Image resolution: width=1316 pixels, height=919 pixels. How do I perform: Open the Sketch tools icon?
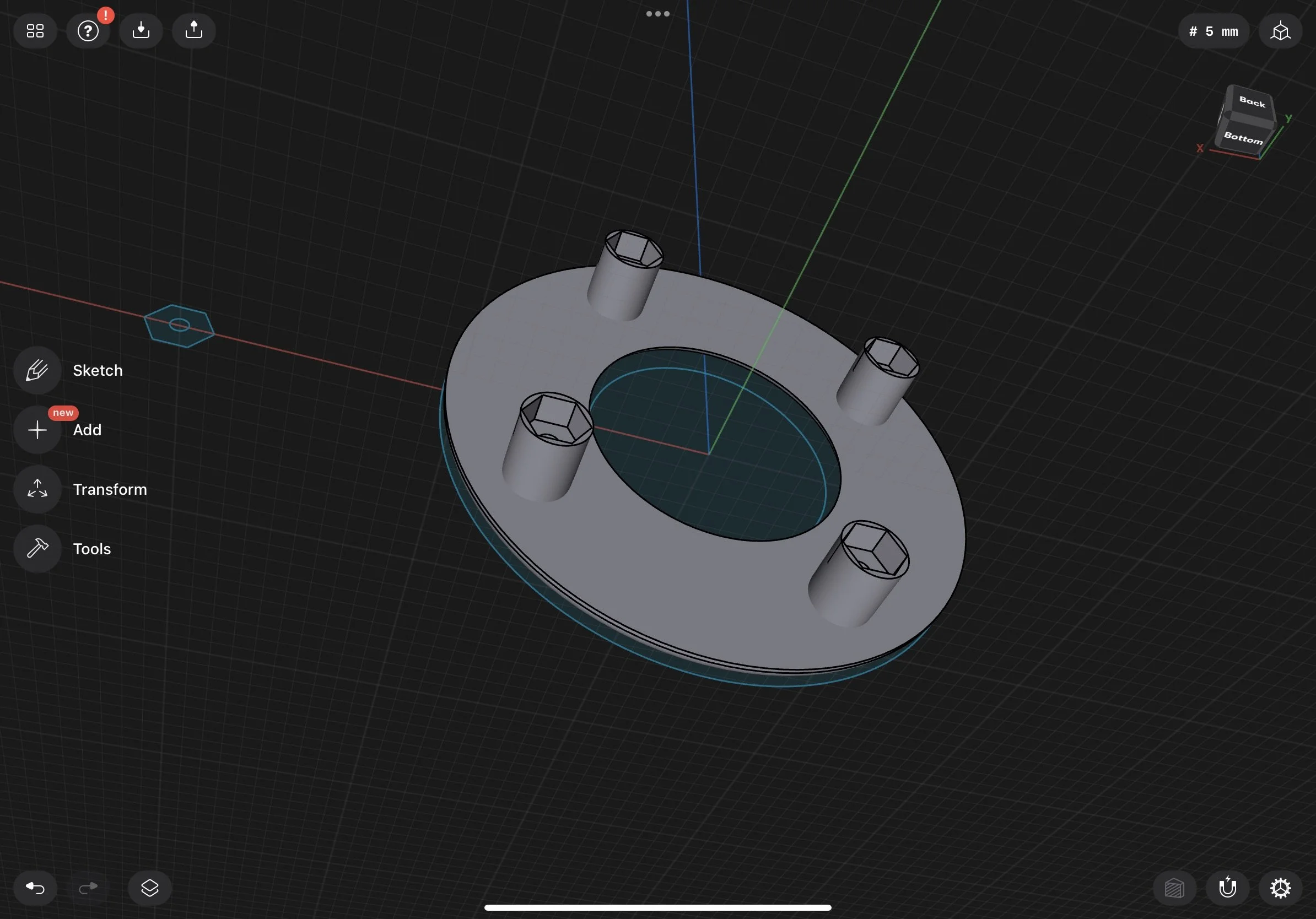pos(37,370)
